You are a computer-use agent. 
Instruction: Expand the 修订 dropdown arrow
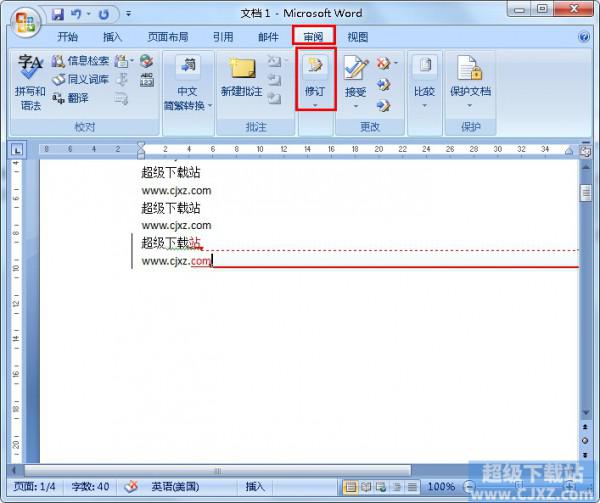tap(315, 105)
